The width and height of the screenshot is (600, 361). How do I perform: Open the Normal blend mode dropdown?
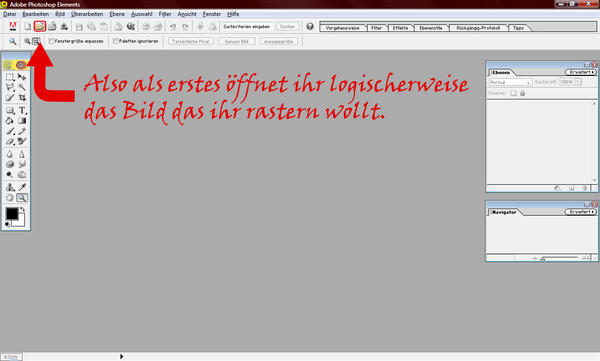coord(510,82)
